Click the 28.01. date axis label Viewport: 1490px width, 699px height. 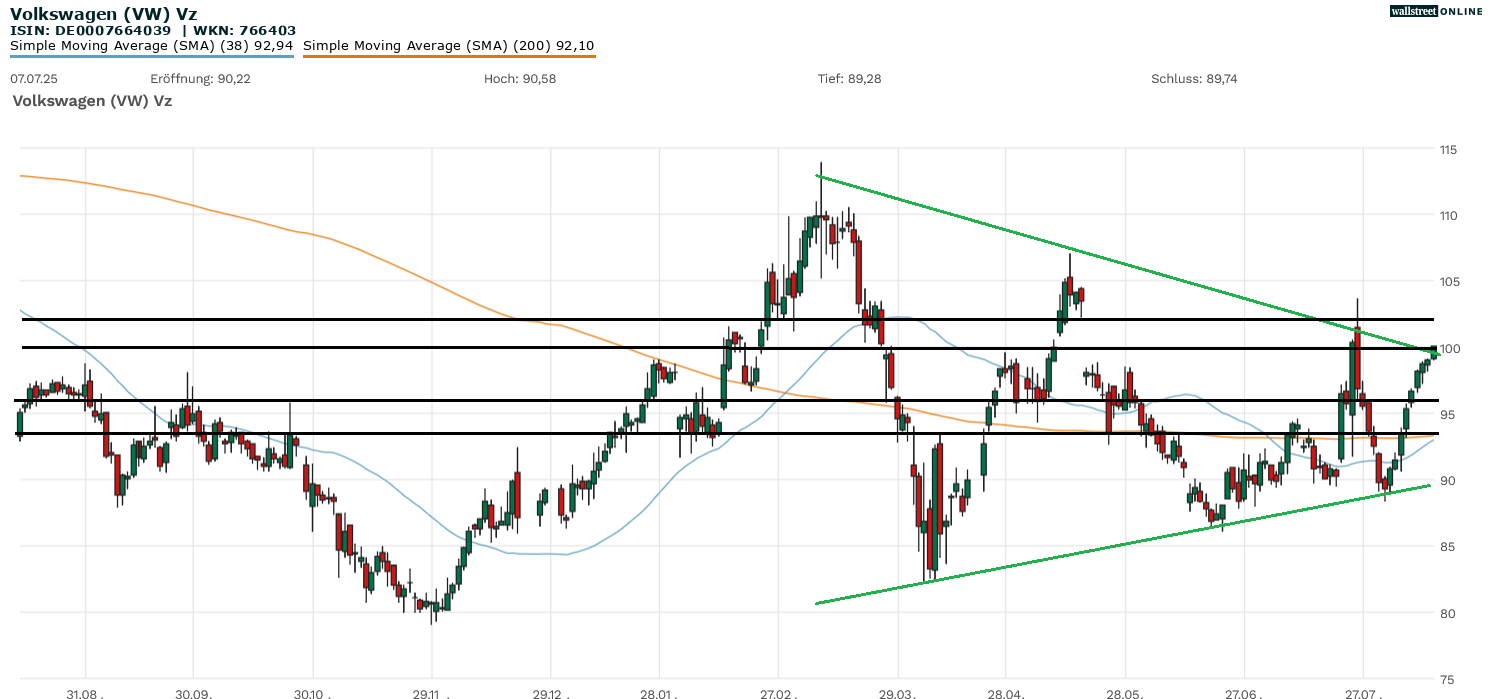[659, 692]
